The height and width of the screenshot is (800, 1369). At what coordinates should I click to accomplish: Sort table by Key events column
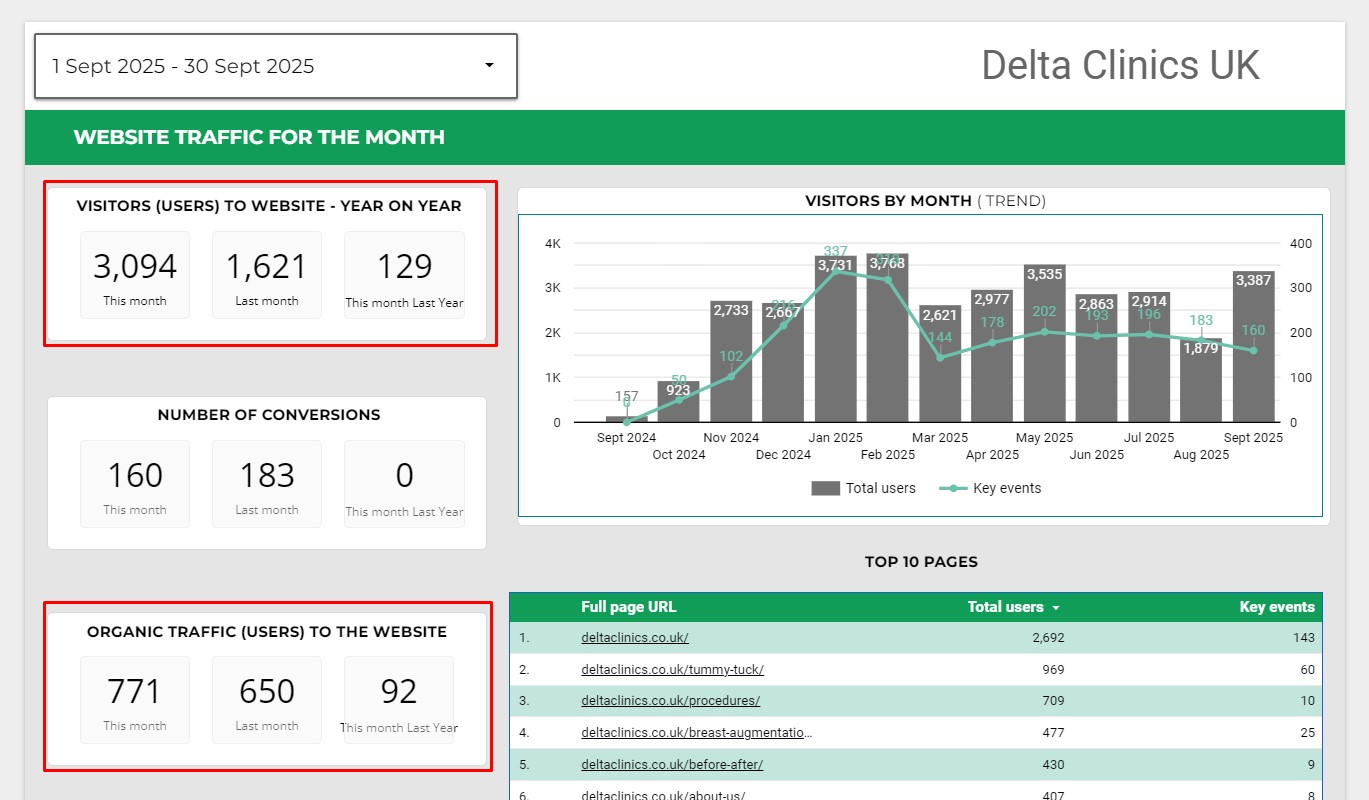pyautogui.click(x=1276, y=607)
